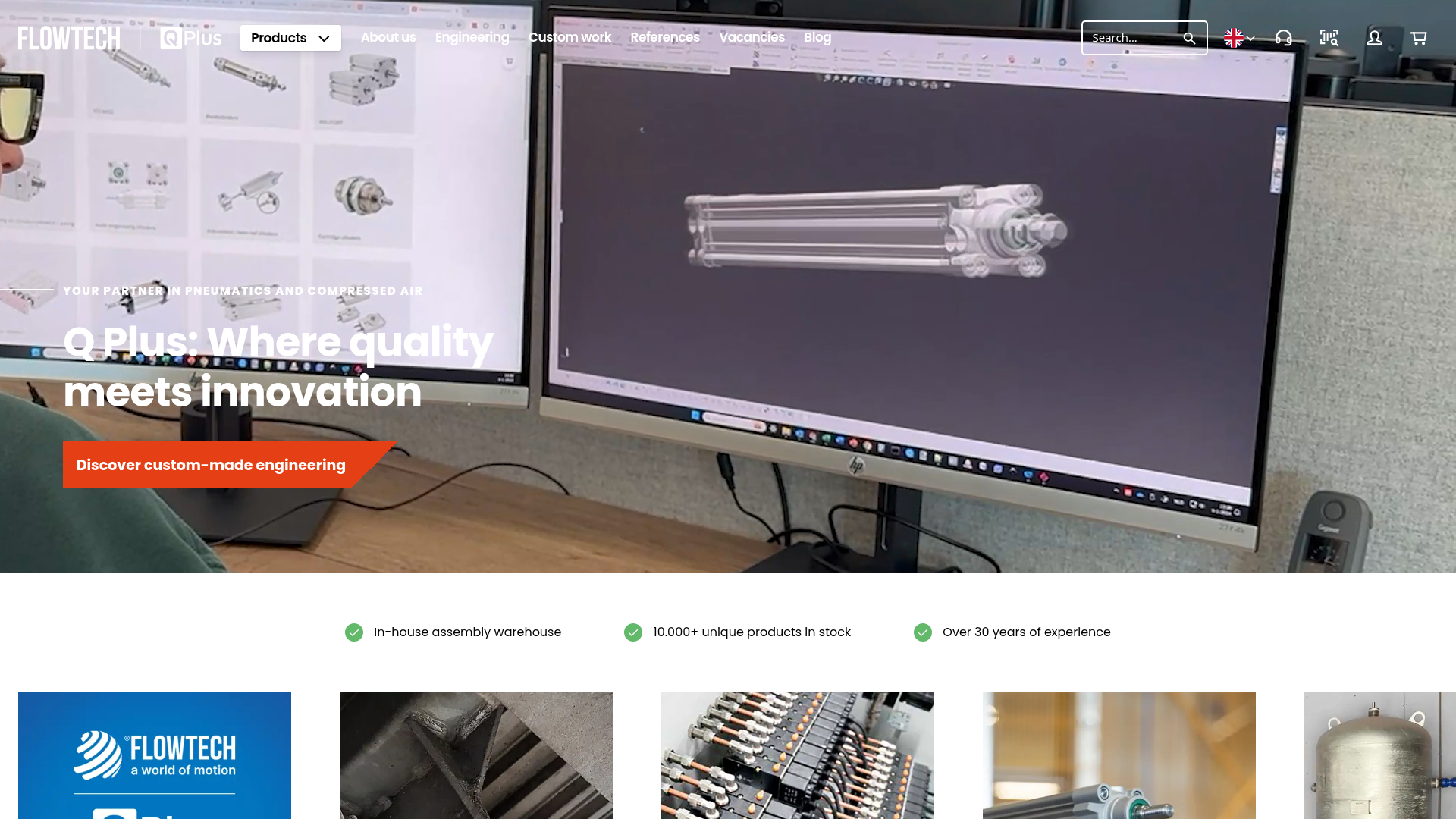
Task: Open the pneumatic cylinder image card
Action: pos(1119,755)
